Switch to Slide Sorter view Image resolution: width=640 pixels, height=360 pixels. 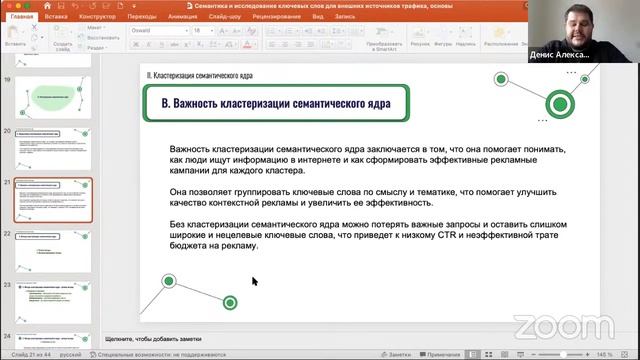click(488, 354)
